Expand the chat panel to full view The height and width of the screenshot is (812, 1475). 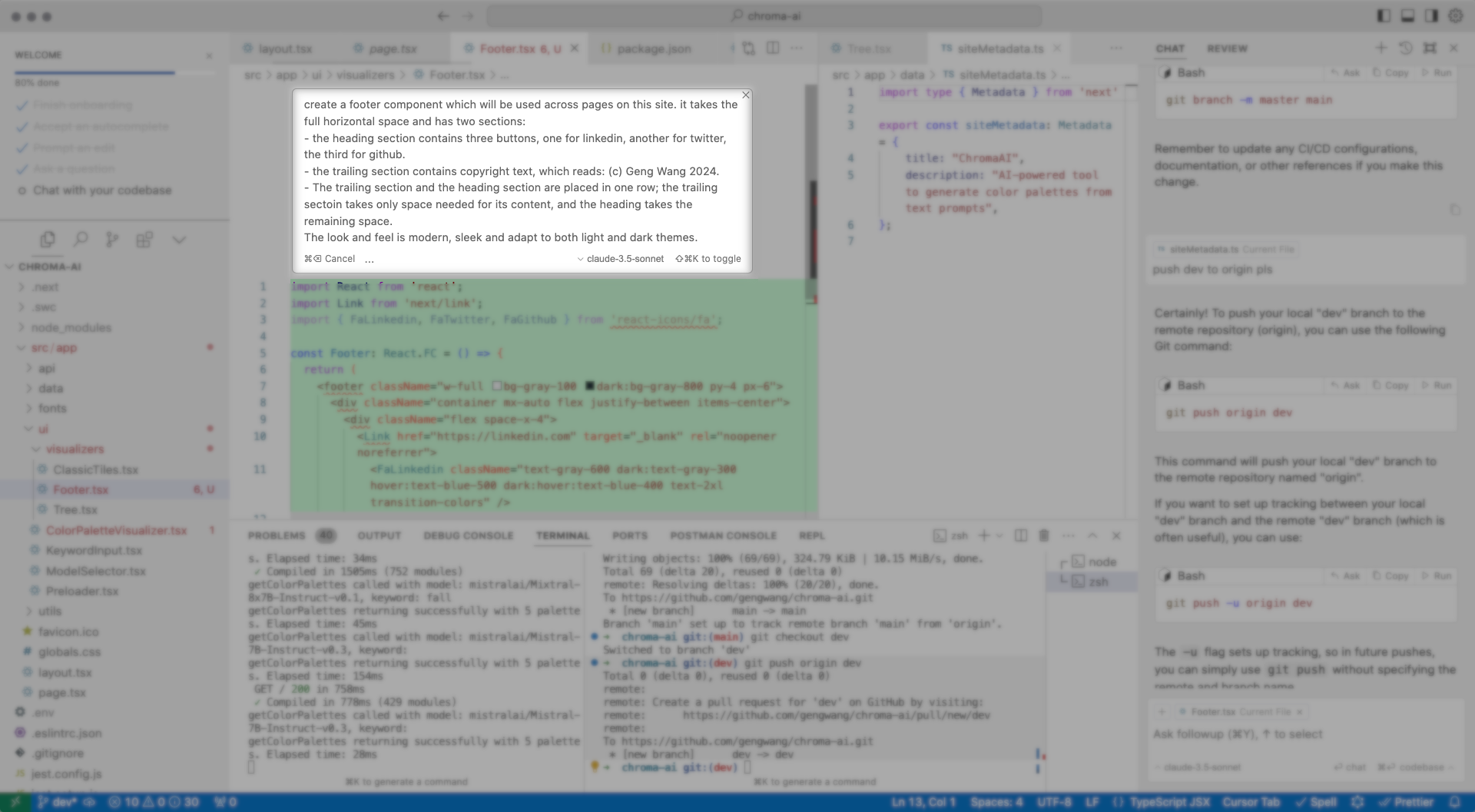coord(1430,48)
